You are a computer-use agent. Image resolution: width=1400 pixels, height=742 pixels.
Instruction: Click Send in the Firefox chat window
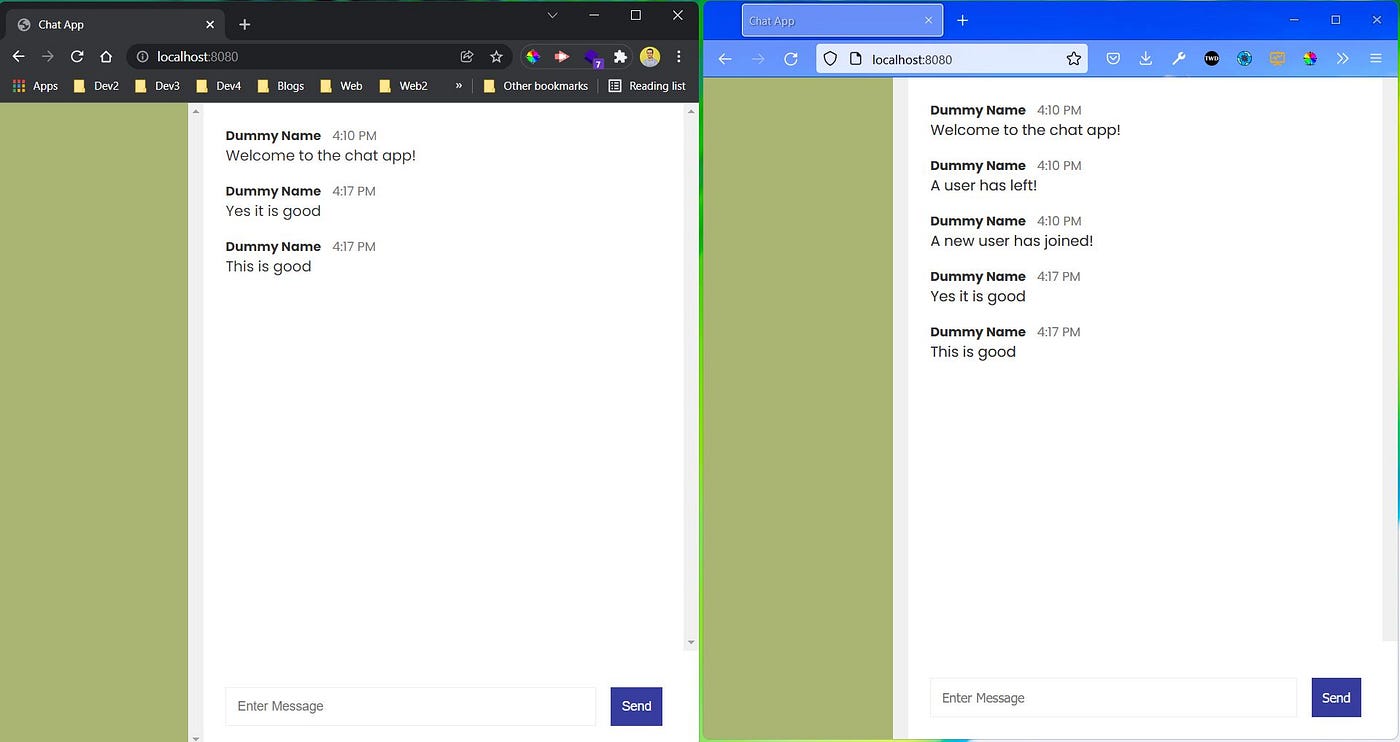[1336, 698]
